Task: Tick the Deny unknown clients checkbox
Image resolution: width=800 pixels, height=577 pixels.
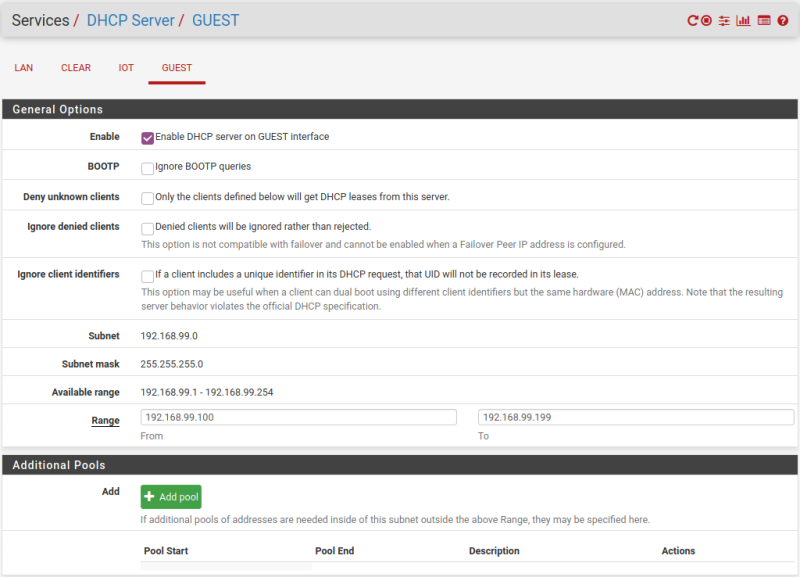Action: pyautogui.click(x=147, y=198)
